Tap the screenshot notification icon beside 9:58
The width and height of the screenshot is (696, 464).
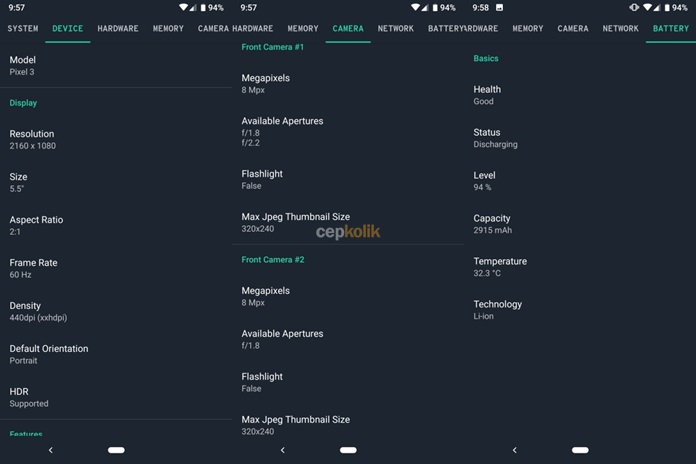pyautogui.click(x=499, y=8)
